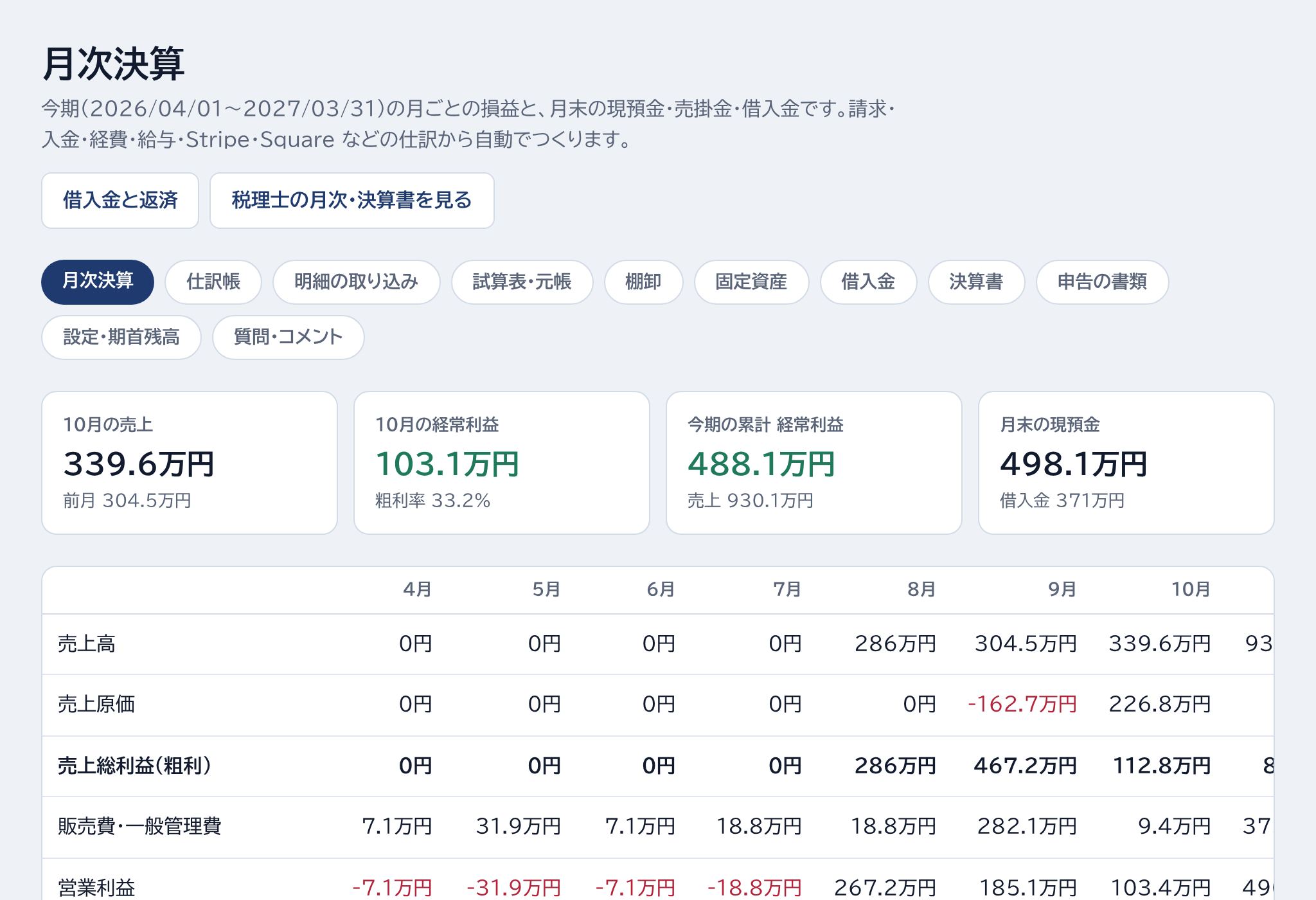Image resolution: width=1316 pixels, height=900 pixels.
Task: Click the 304.5万円 September sales cell
Action: (x=1026, y=644)
